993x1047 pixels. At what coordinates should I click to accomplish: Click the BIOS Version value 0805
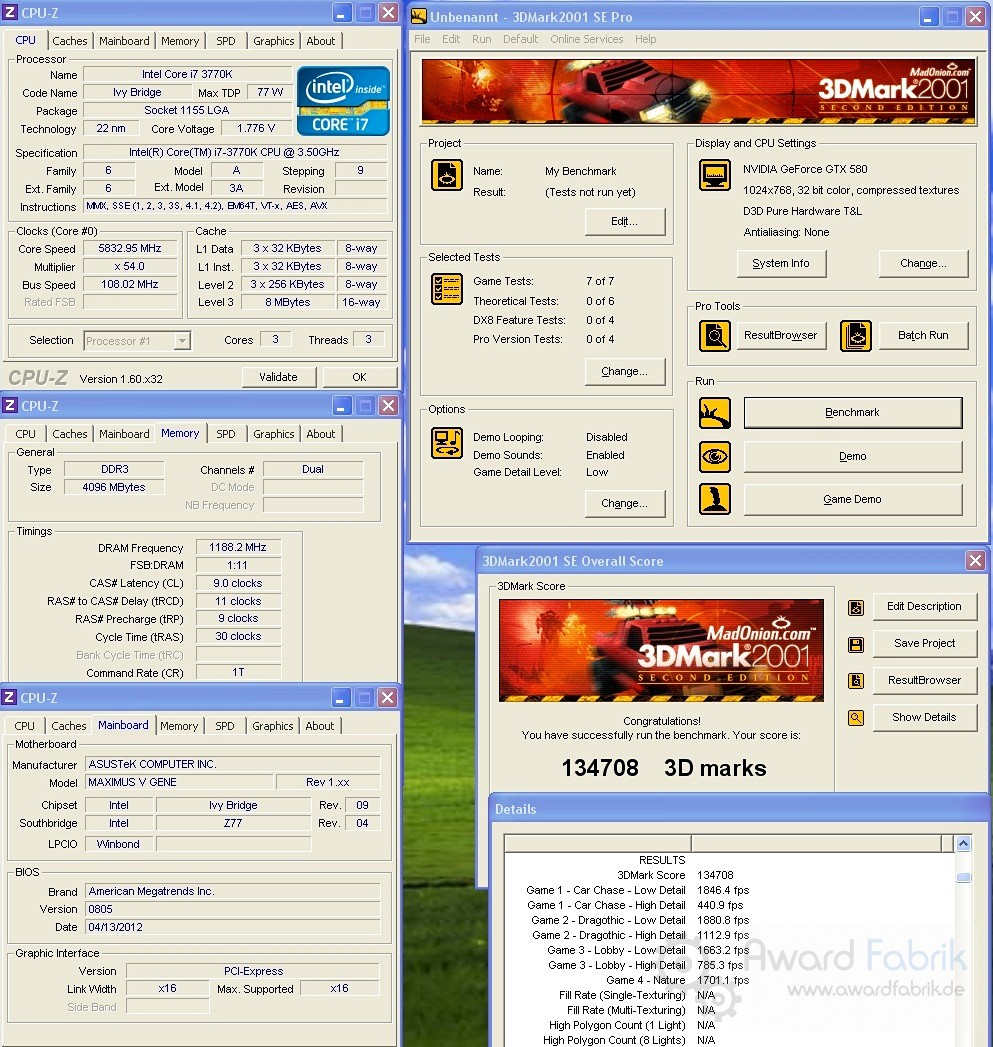[x=232, y=909]
